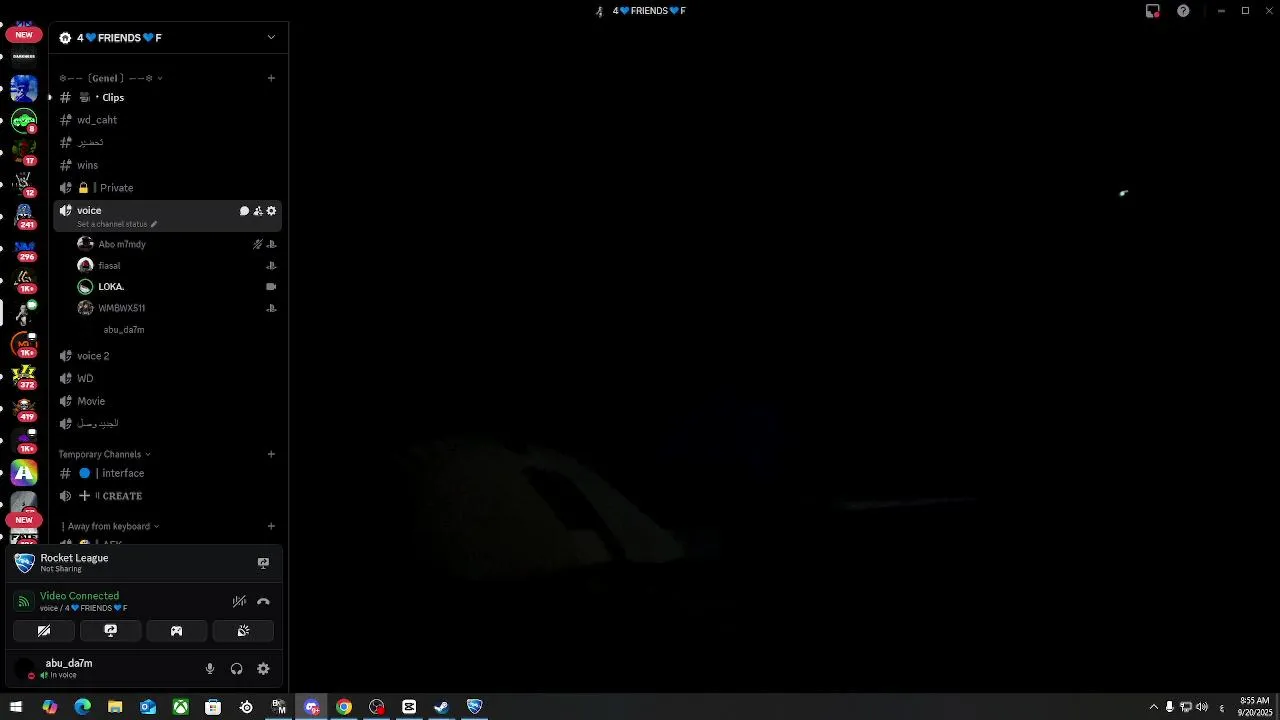Open voice channel settings gear
Viewport: 1280px width, 720px height.
(271, 211)
